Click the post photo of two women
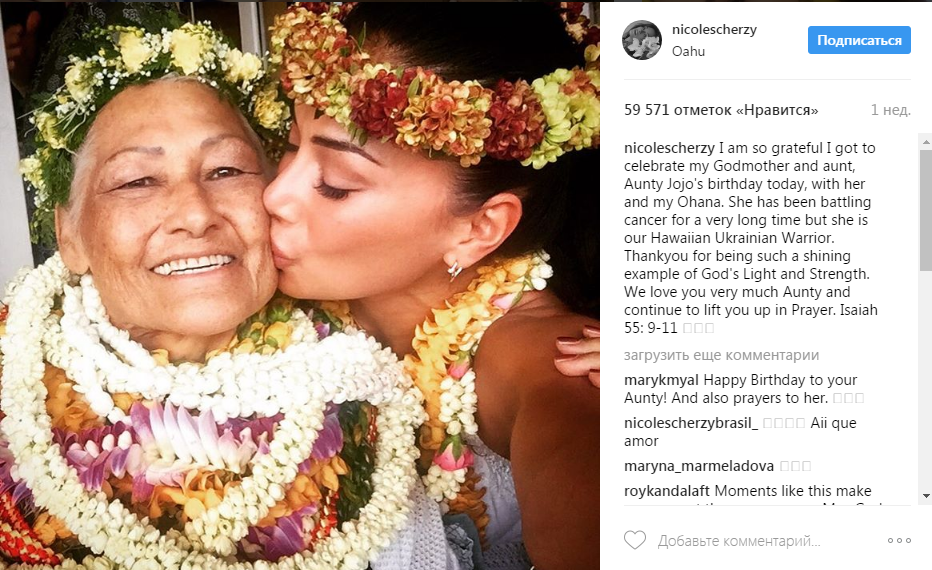The image size is (932, 570). [x=300, y=285]
